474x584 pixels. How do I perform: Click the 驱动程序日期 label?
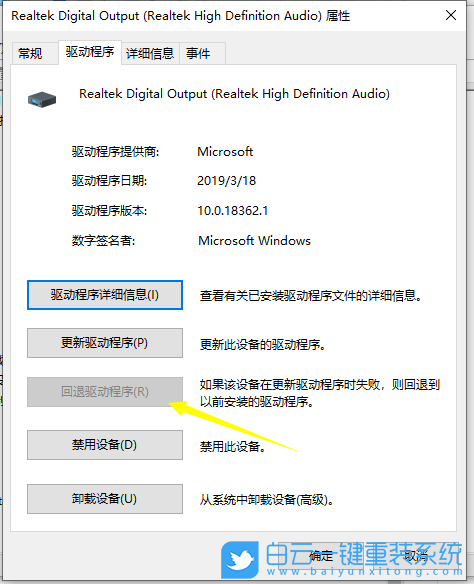[x=109, y=181]
